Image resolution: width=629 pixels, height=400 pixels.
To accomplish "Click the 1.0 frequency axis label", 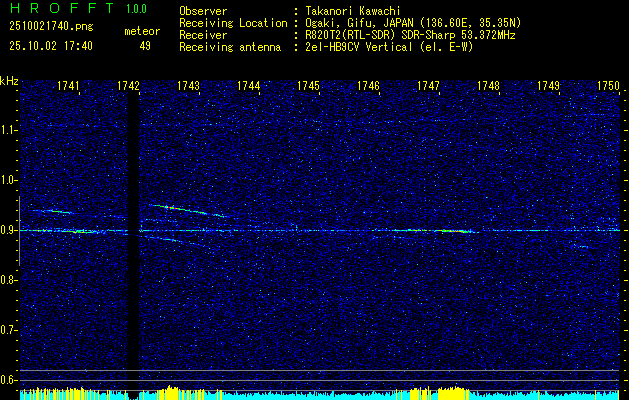I will click(x=9, y=181).
